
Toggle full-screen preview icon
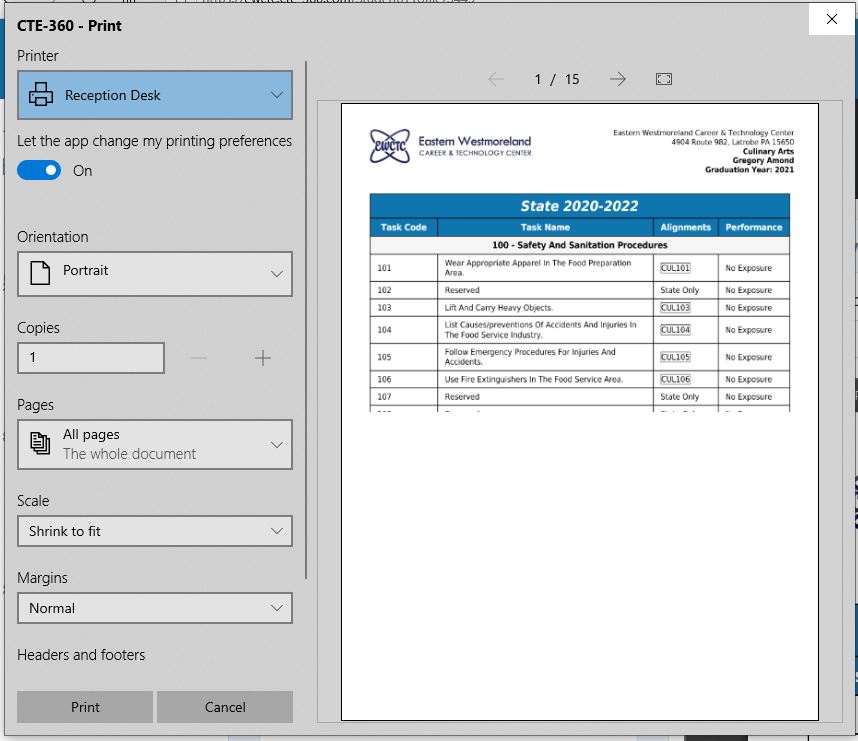[664, 79]
